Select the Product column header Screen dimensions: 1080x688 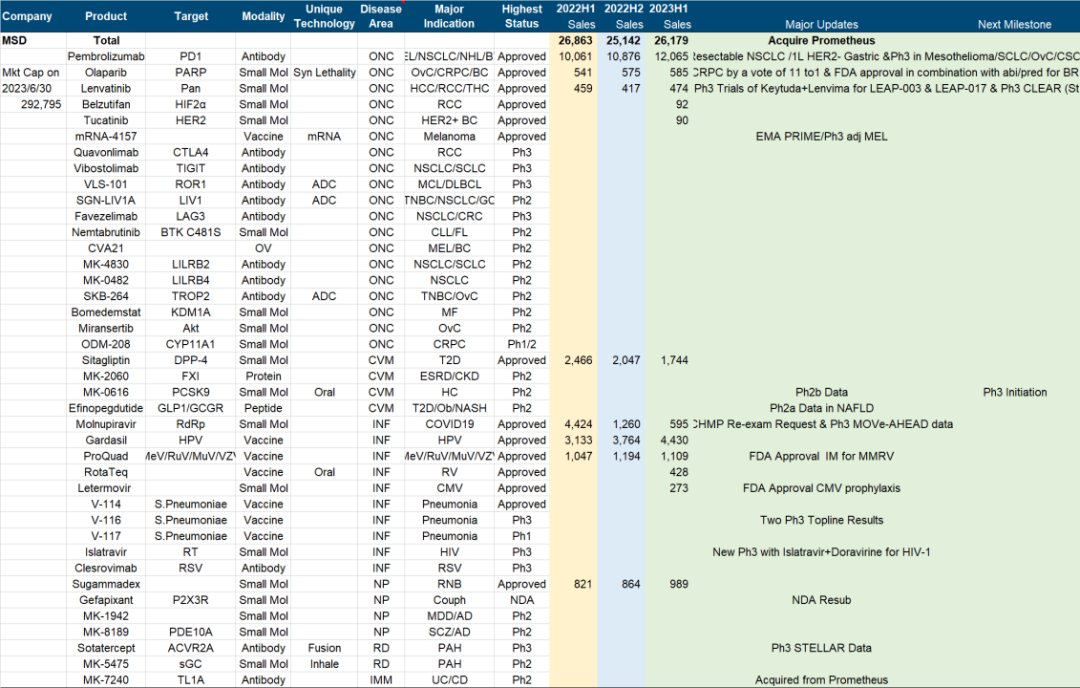[106, 16]
